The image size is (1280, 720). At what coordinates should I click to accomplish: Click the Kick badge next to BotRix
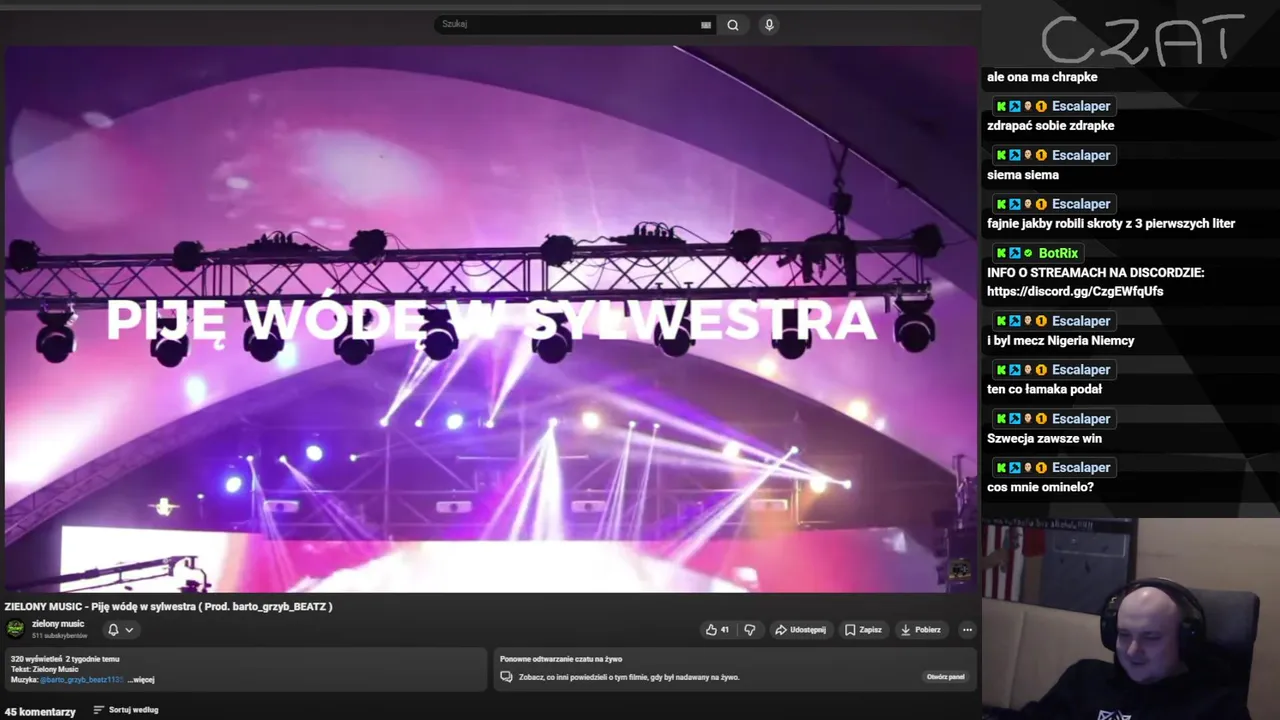1001,254
